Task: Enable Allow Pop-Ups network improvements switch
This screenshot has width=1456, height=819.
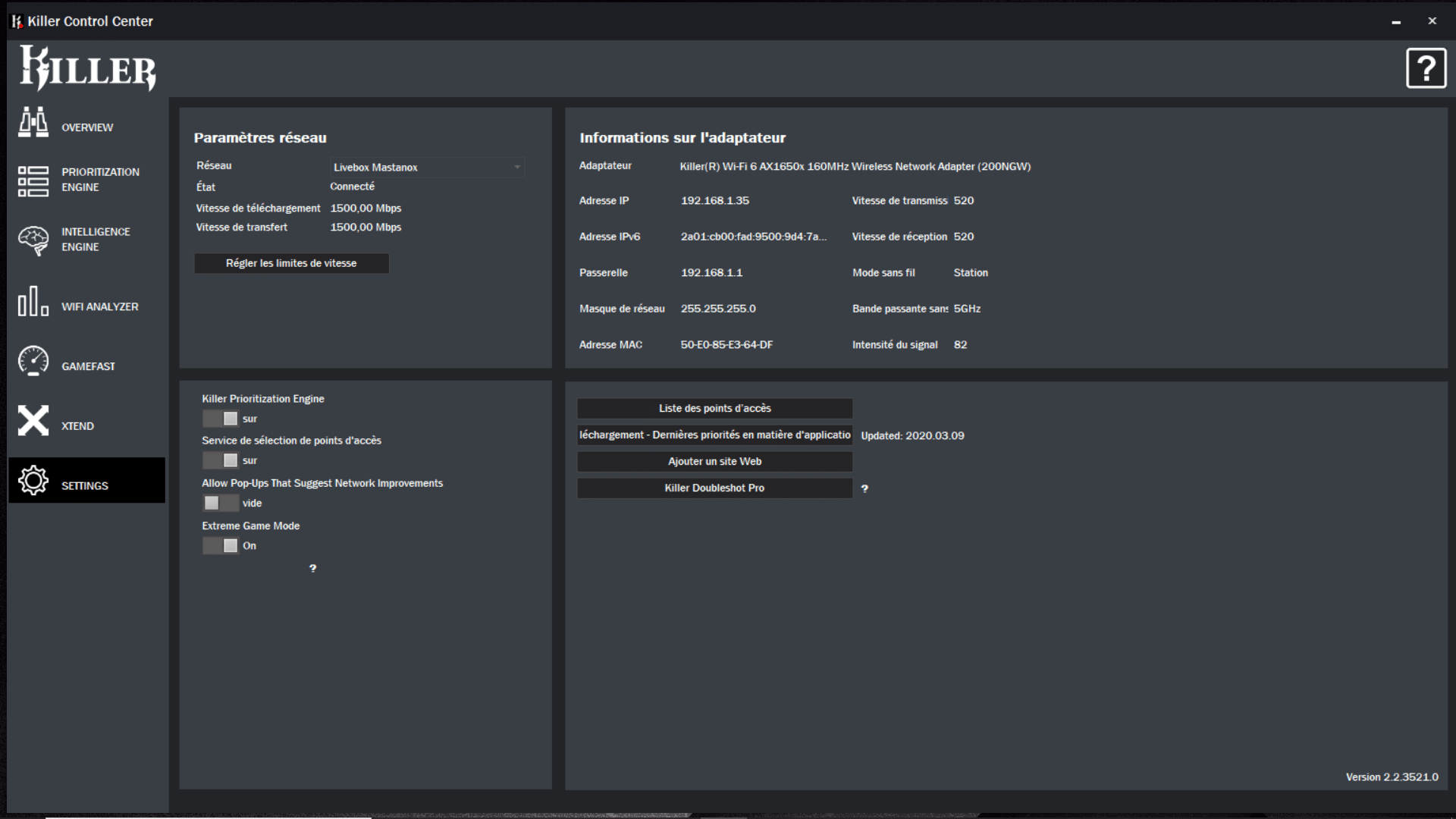Action: point(221,503)
